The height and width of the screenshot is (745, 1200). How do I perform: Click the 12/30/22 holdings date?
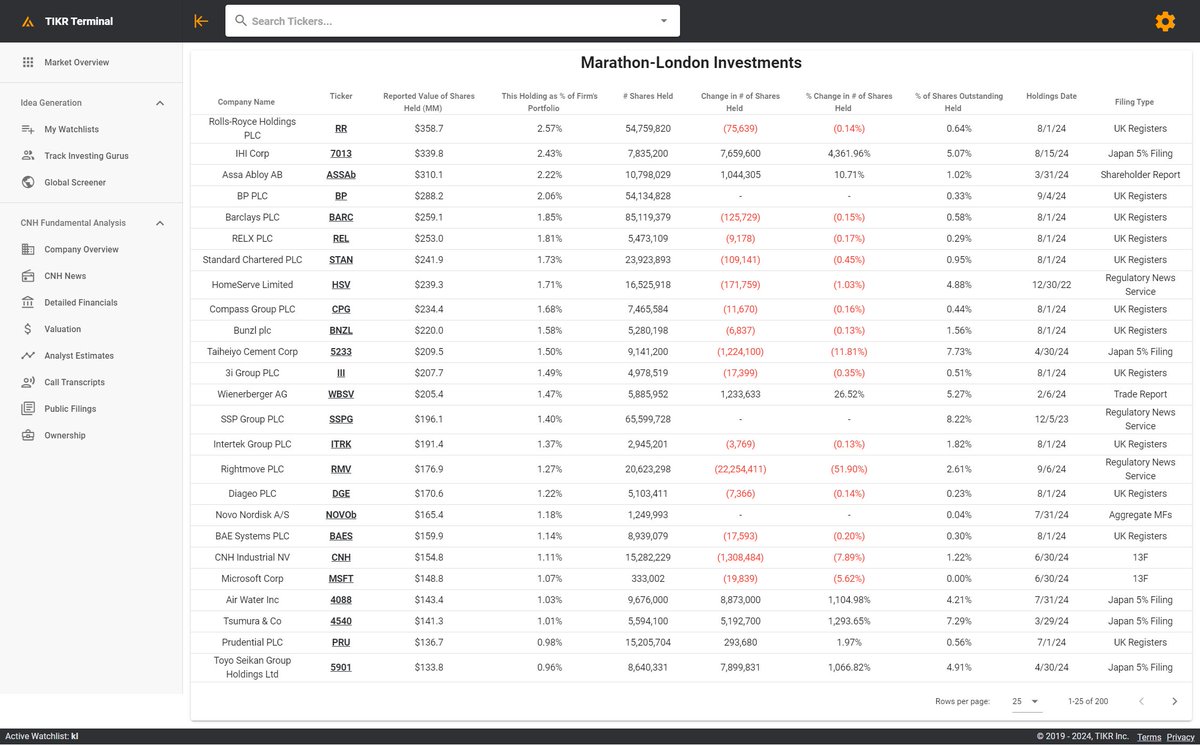1051,285
